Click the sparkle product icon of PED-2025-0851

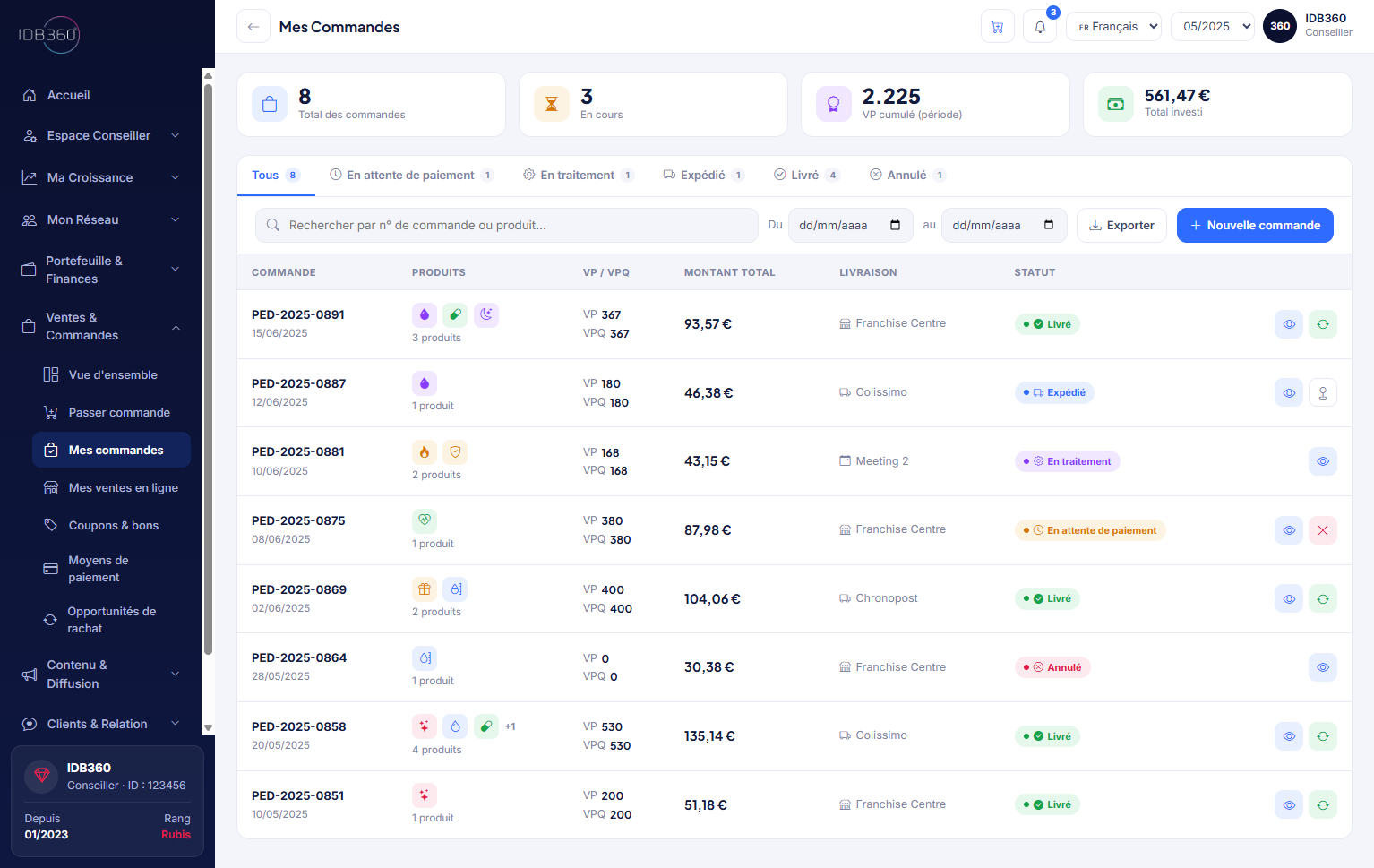425,795
